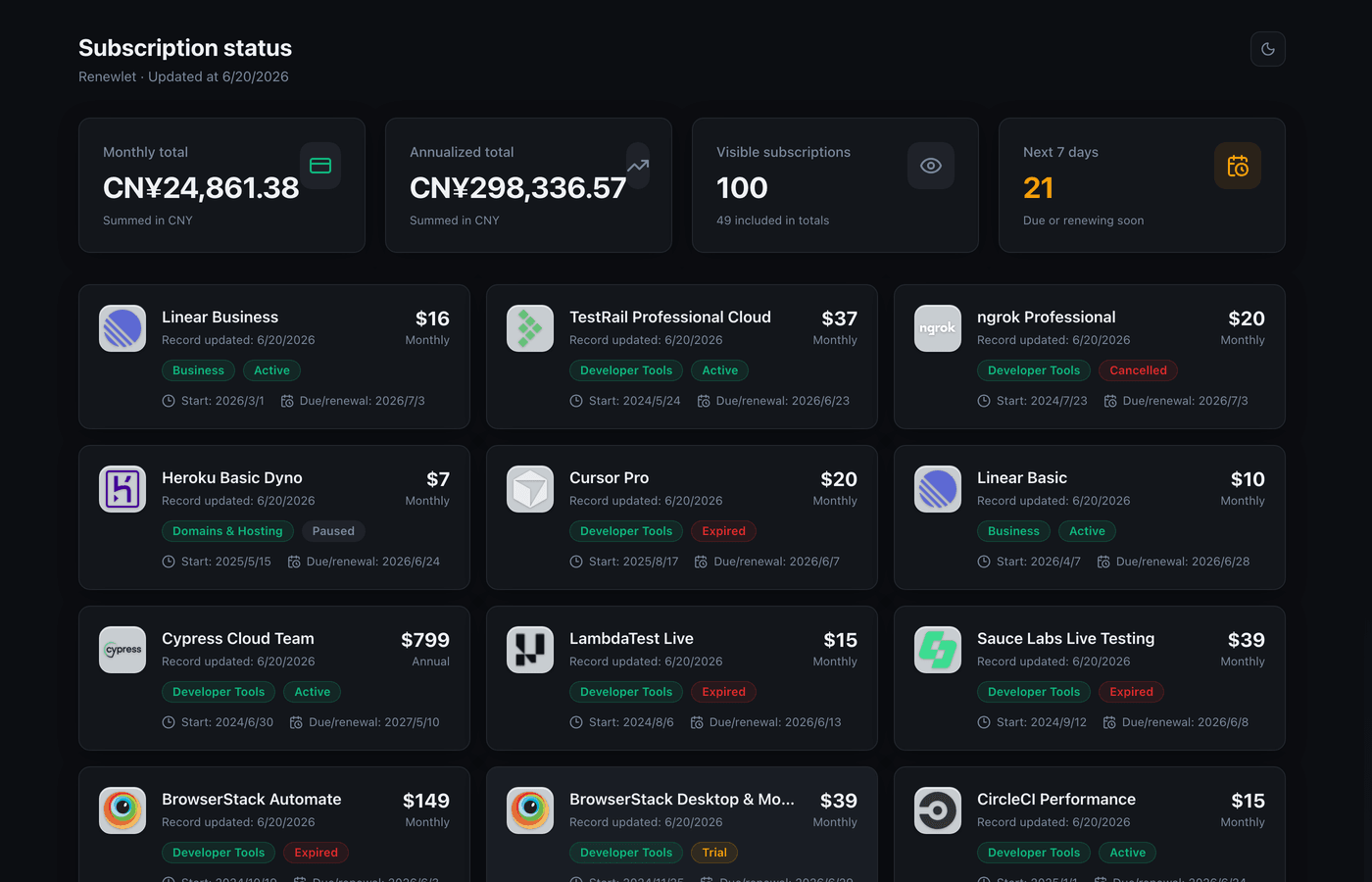Click the visible subscriptions count 100
This screenshot has height=882, width=1372.
(x=742, y=187)
